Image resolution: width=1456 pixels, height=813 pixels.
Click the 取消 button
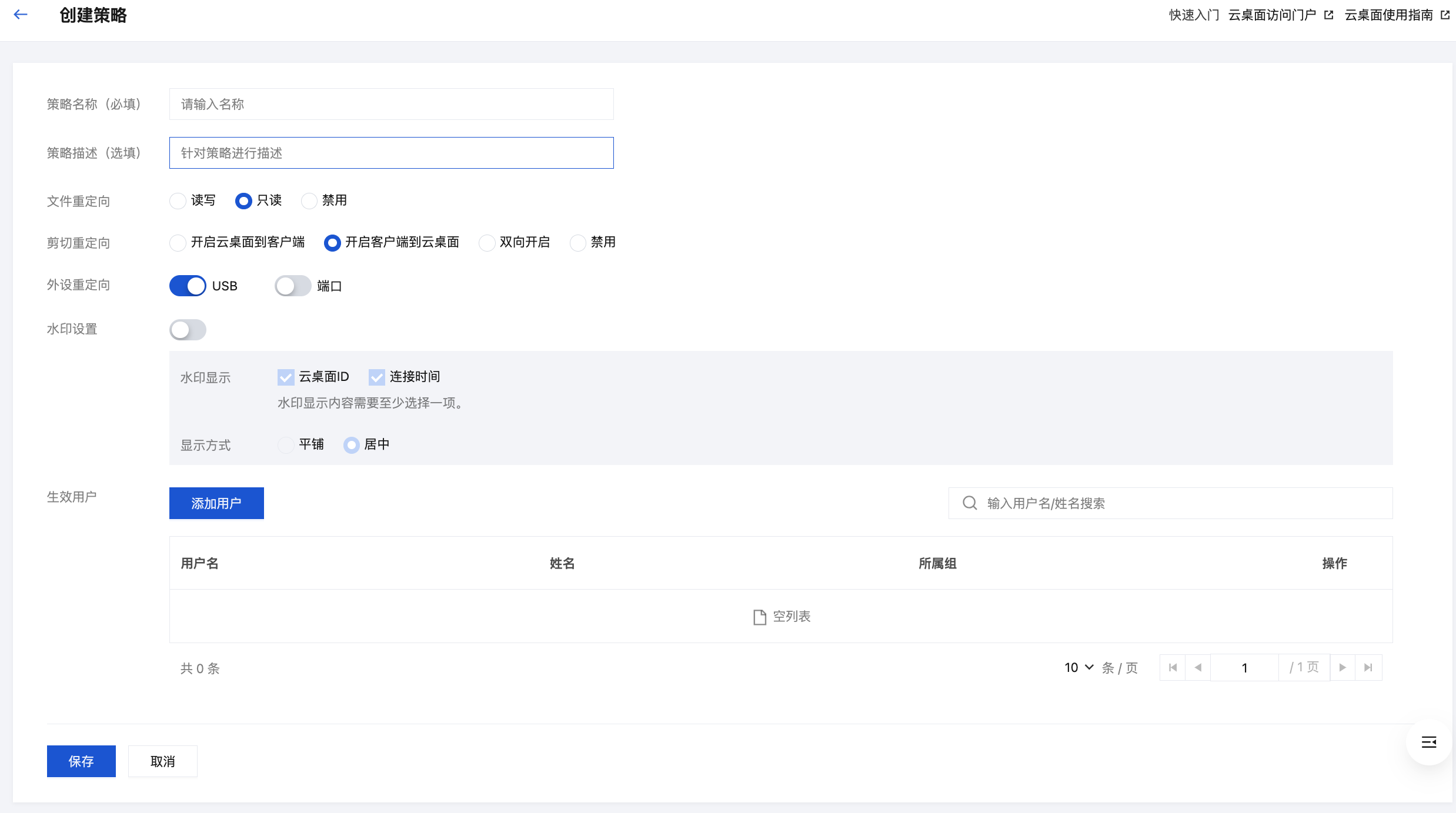click(163, 761)
